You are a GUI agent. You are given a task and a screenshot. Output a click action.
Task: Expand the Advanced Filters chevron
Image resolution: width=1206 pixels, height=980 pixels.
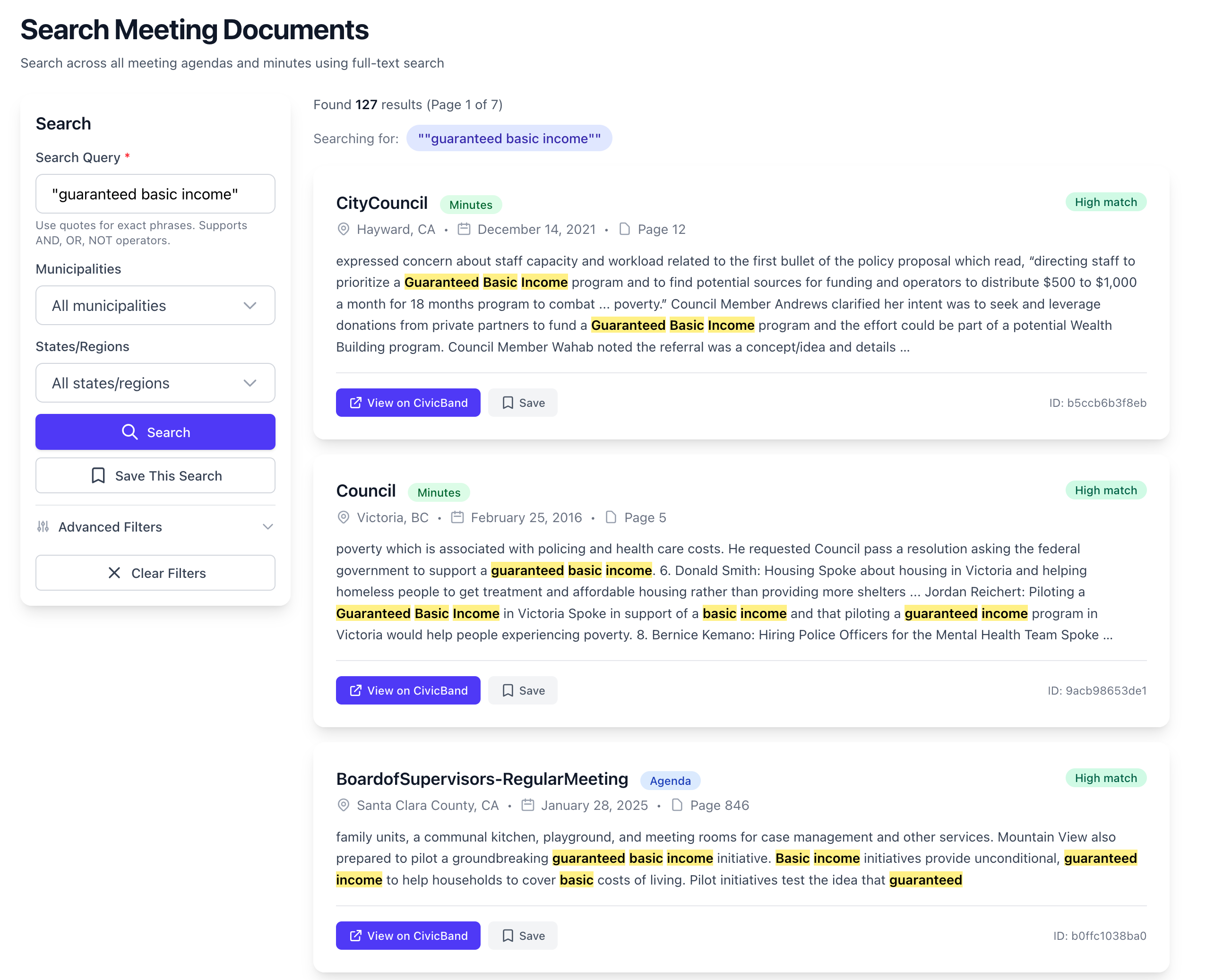tap(267, 526)
